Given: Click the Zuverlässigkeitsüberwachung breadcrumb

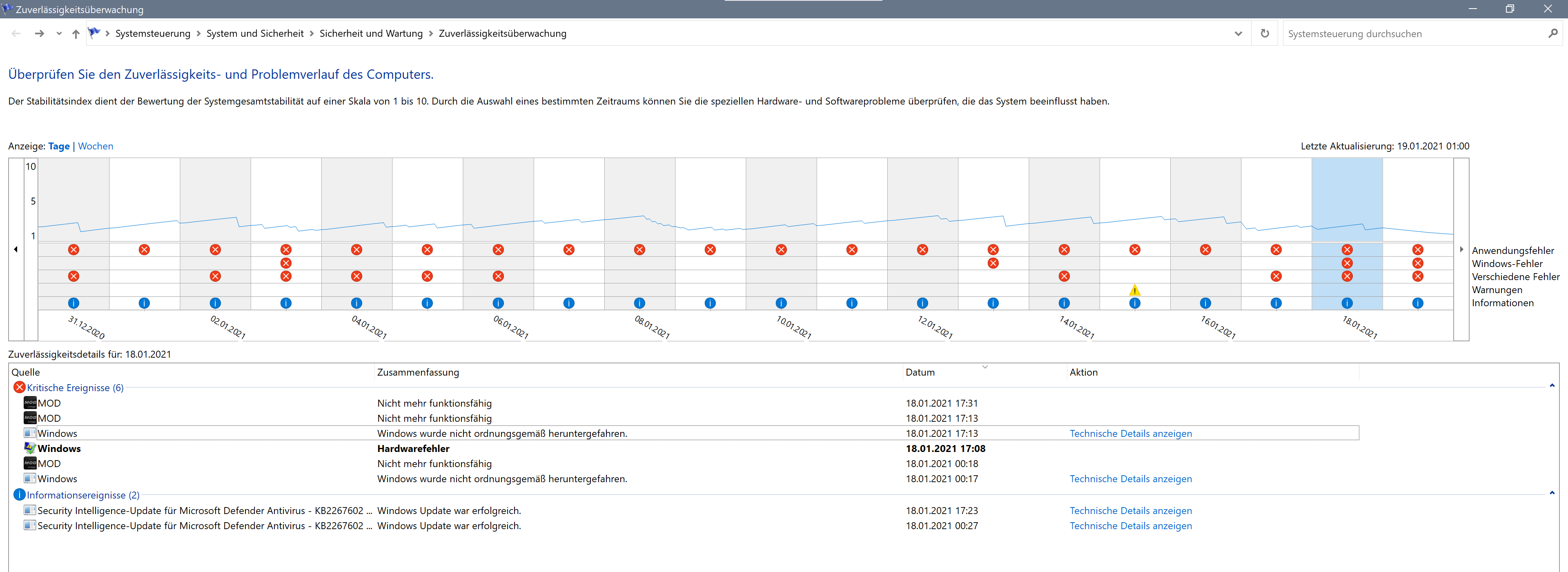Looking at the screenshot, I should [502, 33].
